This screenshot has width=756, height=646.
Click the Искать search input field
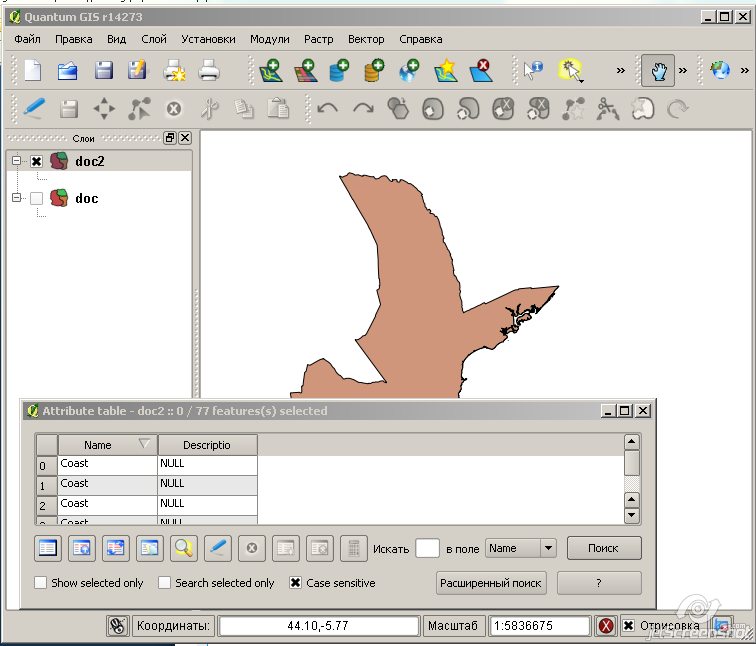tap(427, 549)
